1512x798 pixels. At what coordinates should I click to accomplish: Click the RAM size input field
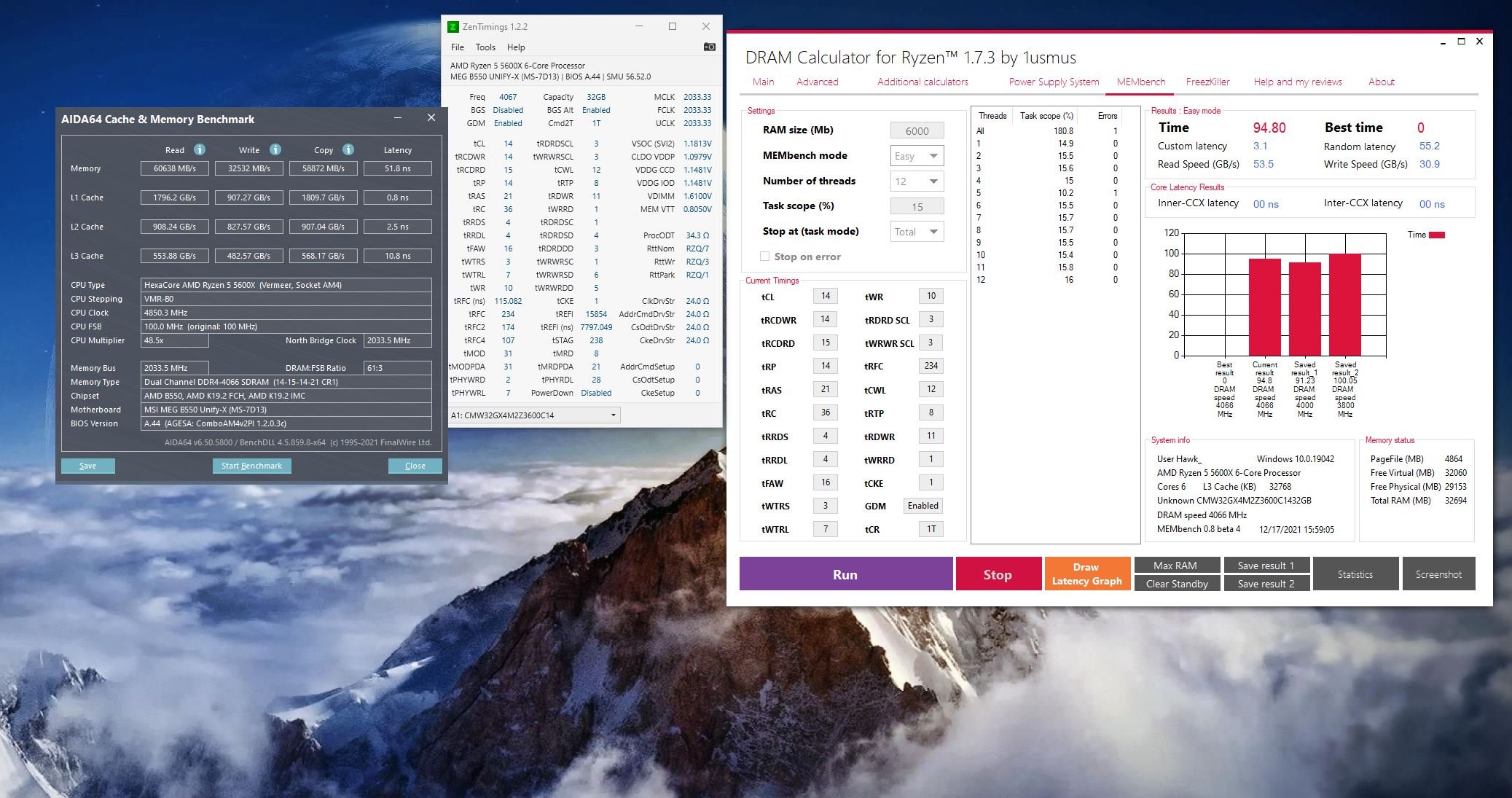917,130
